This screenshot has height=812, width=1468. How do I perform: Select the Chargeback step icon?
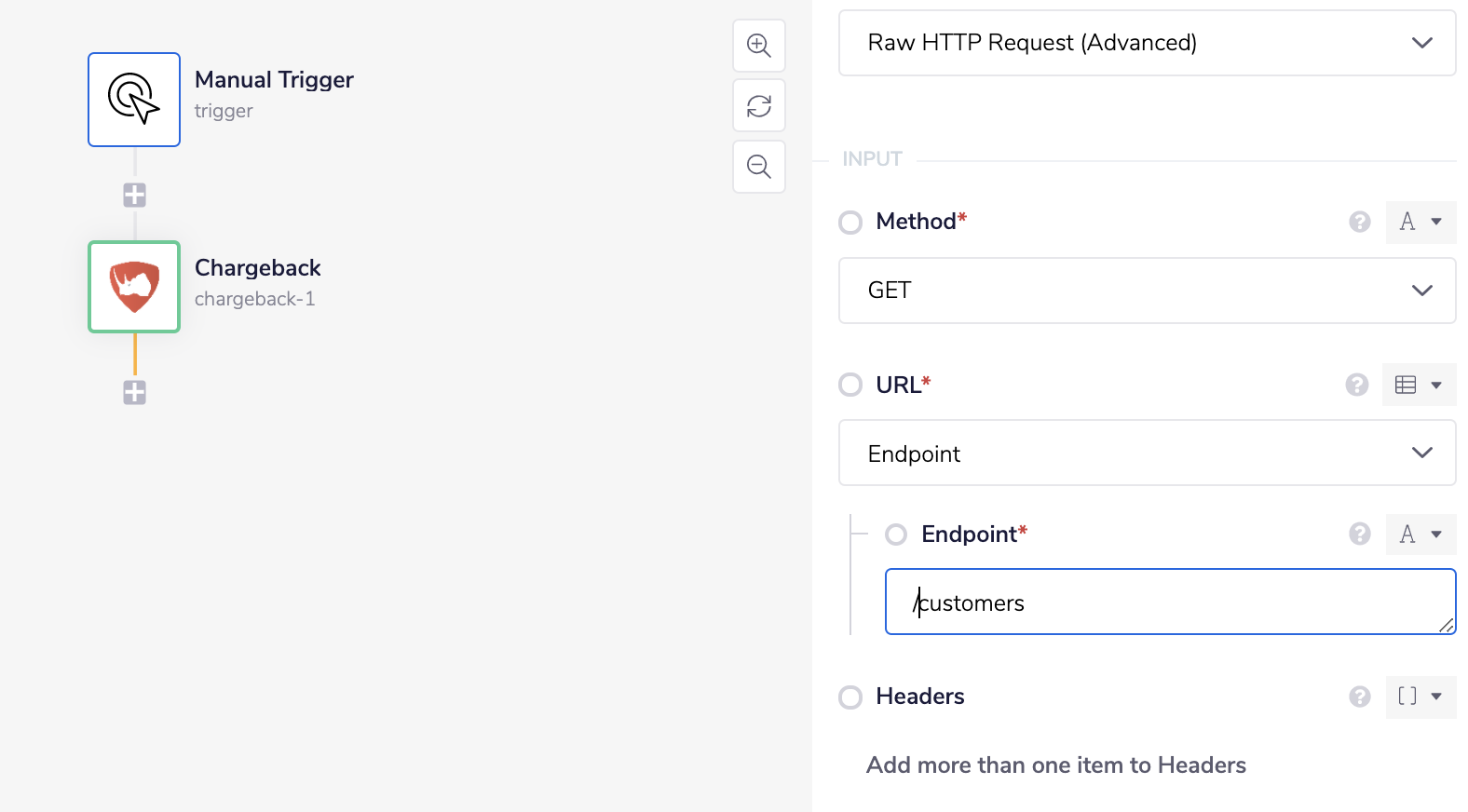click(x=134, y=287)
